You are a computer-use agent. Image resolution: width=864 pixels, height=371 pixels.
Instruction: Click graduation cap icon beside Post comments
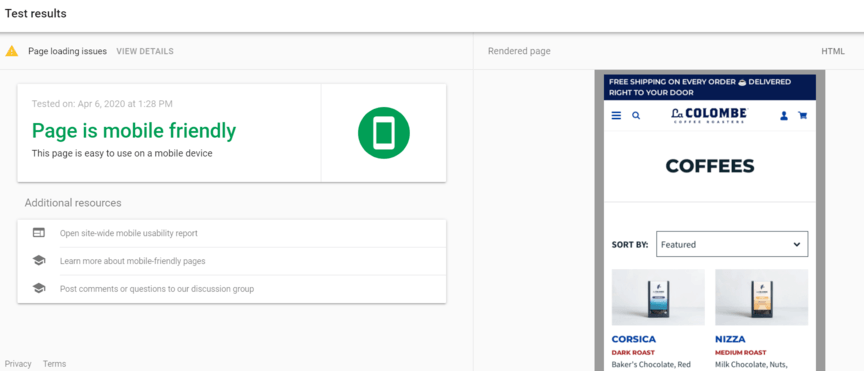[39, 288]
